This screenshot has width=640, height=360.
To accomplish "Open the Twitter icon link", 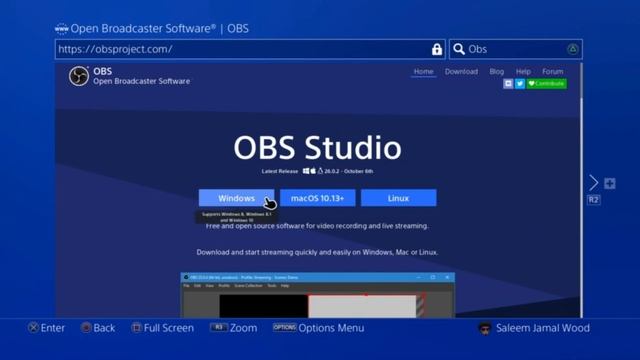I will (x=520, y=84).
